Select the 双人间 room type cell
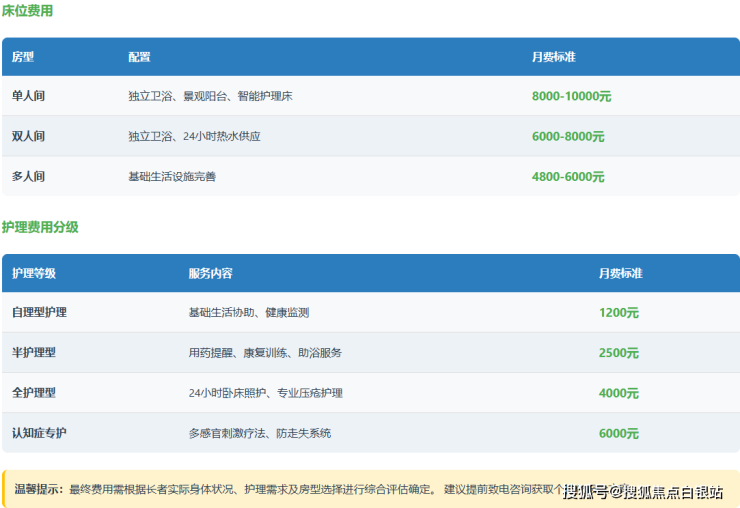 (28, 136)
